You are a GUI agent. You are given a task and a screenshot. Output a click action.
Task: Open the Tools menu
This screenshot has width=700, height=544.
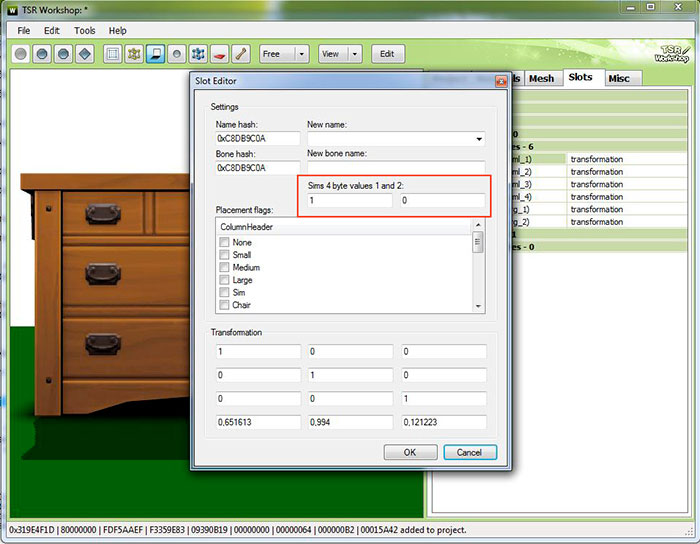[x=84, y=31]
